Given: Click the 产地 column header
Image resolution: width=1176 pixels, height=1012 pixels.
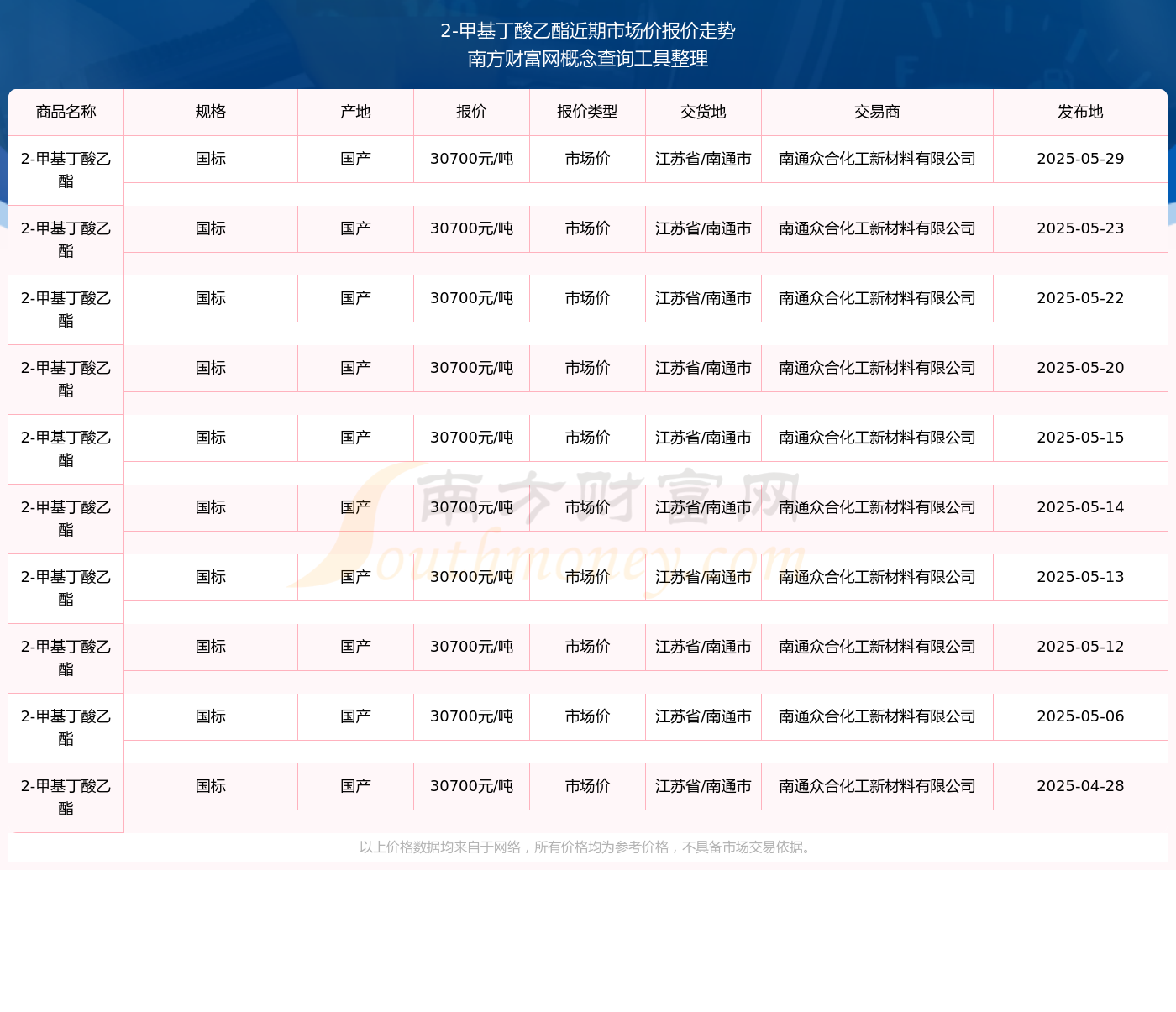Looking at the screenshot, I should [356, 112].
